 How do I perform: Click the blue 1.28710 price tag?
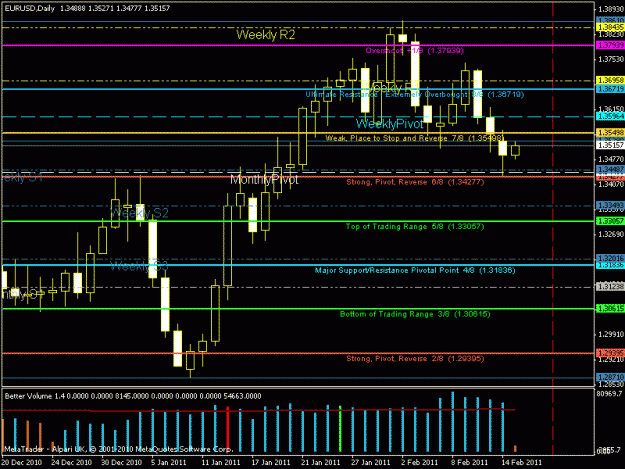coord(610,377)
